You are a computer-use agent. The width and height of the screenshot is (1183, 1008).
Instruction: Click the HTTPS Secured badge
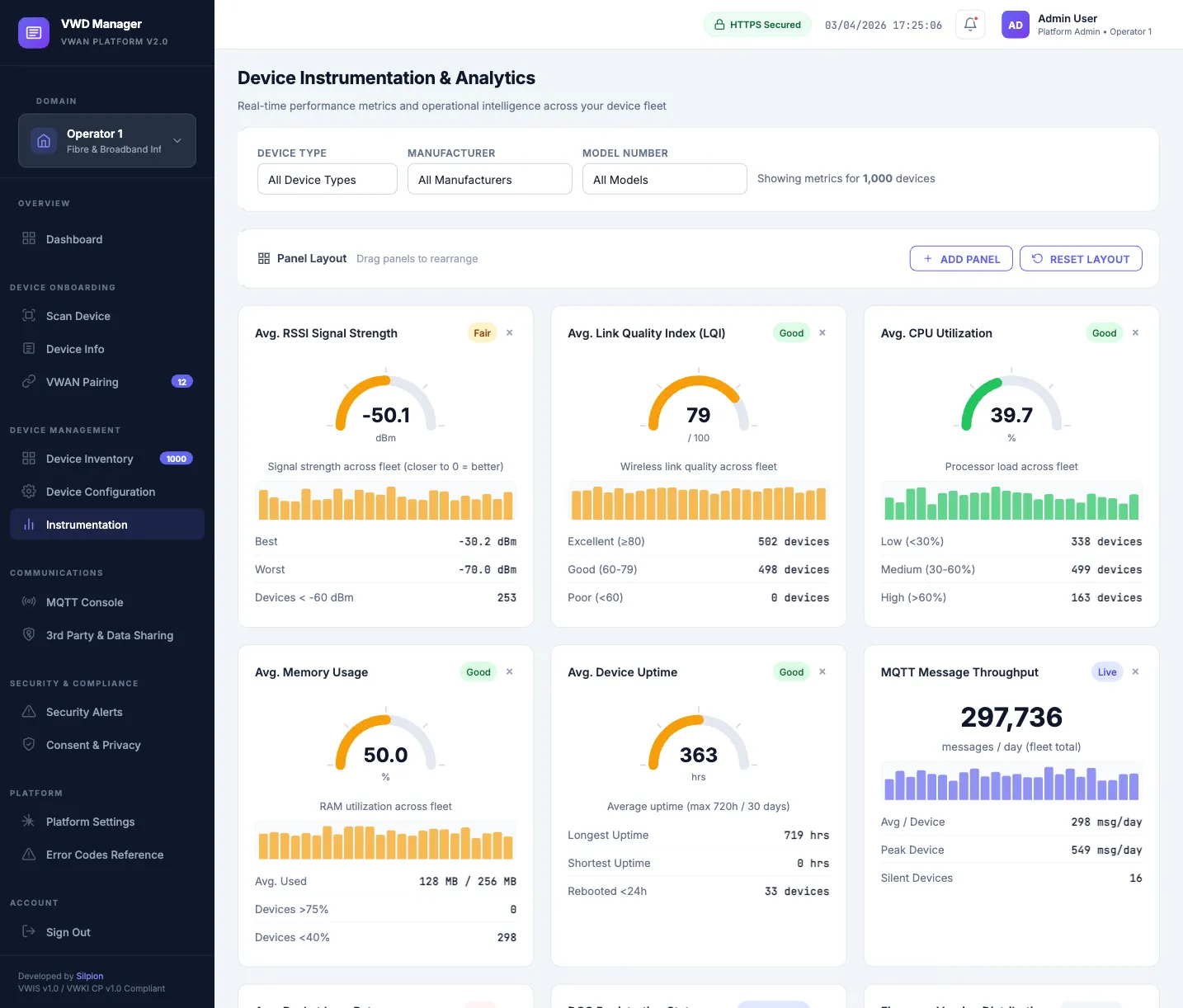tap(757, 24)
